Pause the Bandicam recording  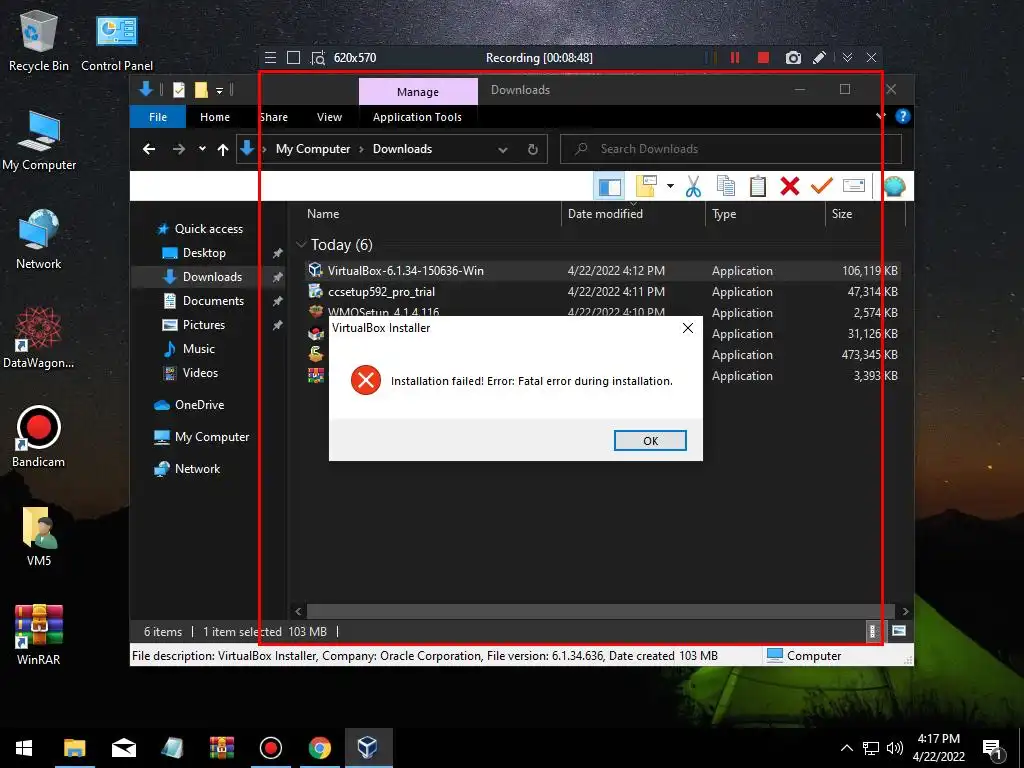click(x=735, y=57)
